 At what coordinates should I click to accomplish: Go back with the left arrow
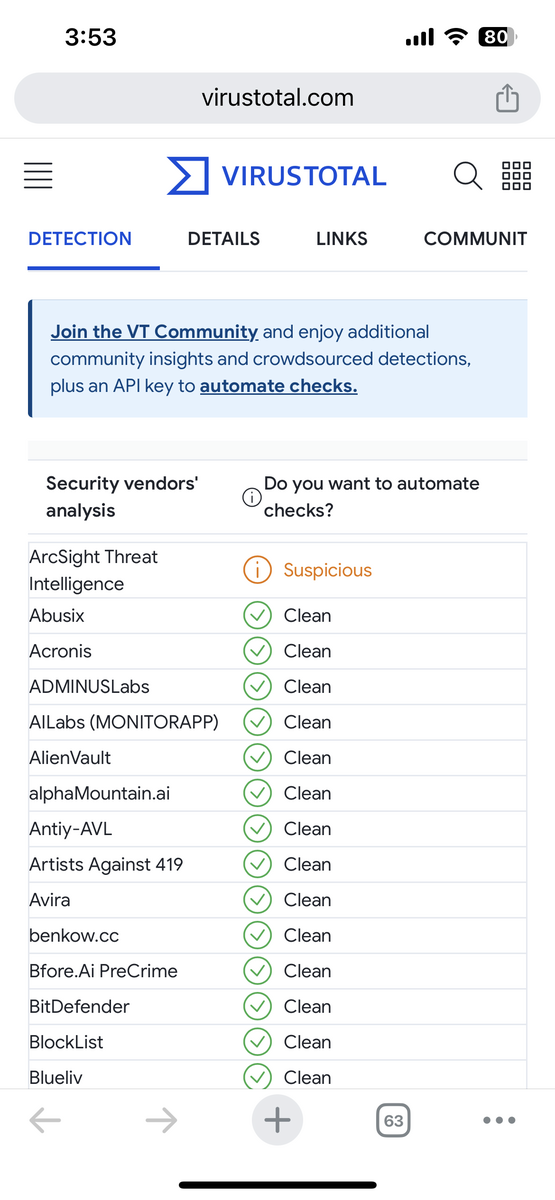pos(45,1120)
